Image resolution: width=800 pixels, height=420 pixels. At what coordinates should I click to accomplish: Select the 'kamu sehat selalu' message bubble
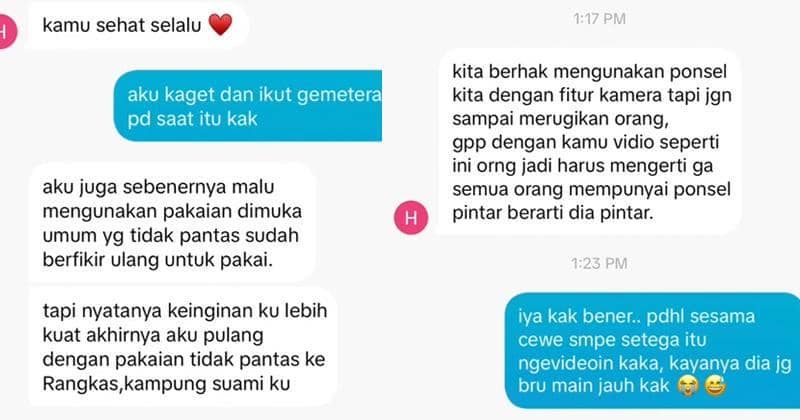(x=137, y=24)
